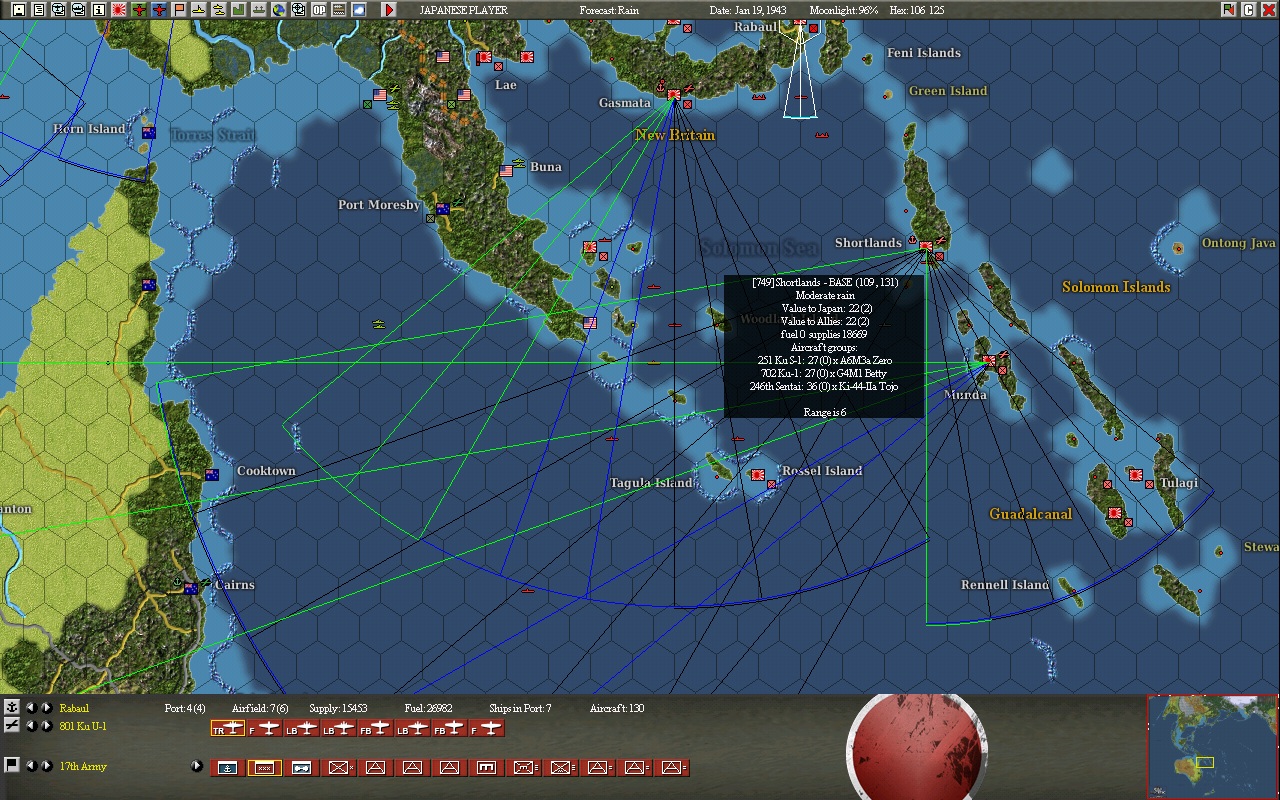This screenshot has width=1280, height=800.
Task: Click the 'Forecast: Rain' status text
Action: pos(610,10)
